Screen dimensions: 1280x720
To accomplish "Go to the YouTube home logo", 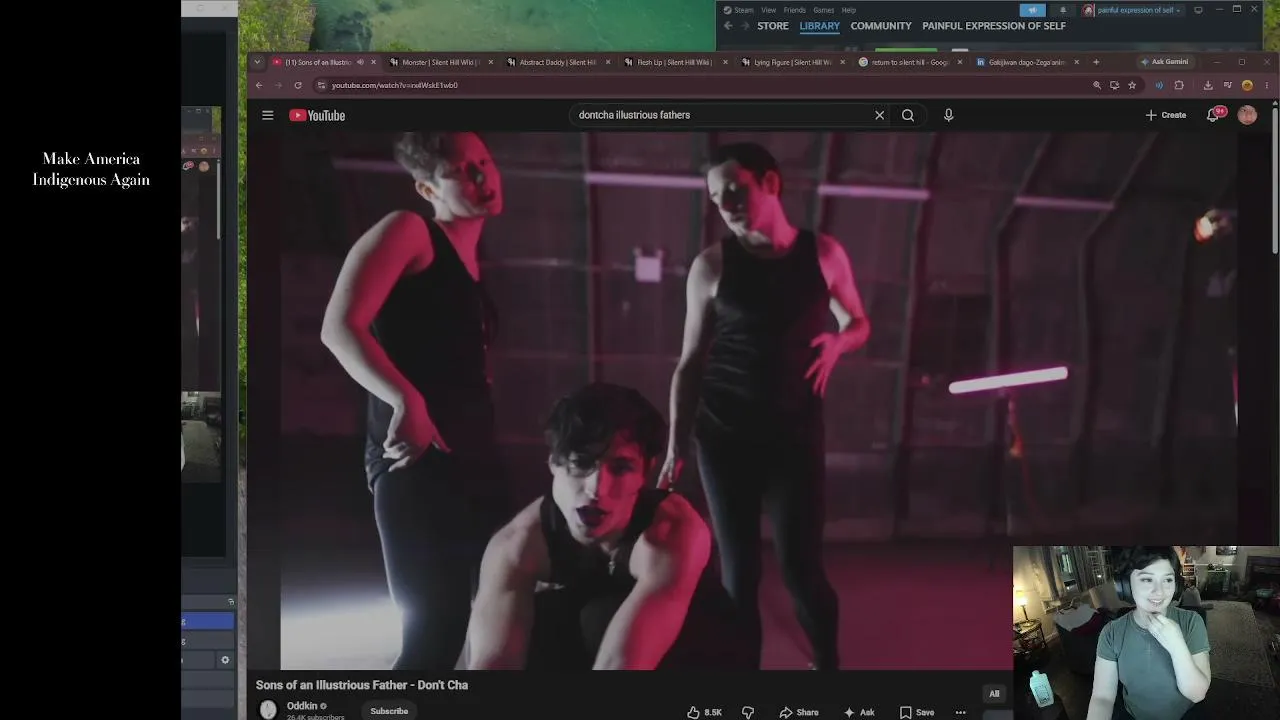I will pos(317,115).
